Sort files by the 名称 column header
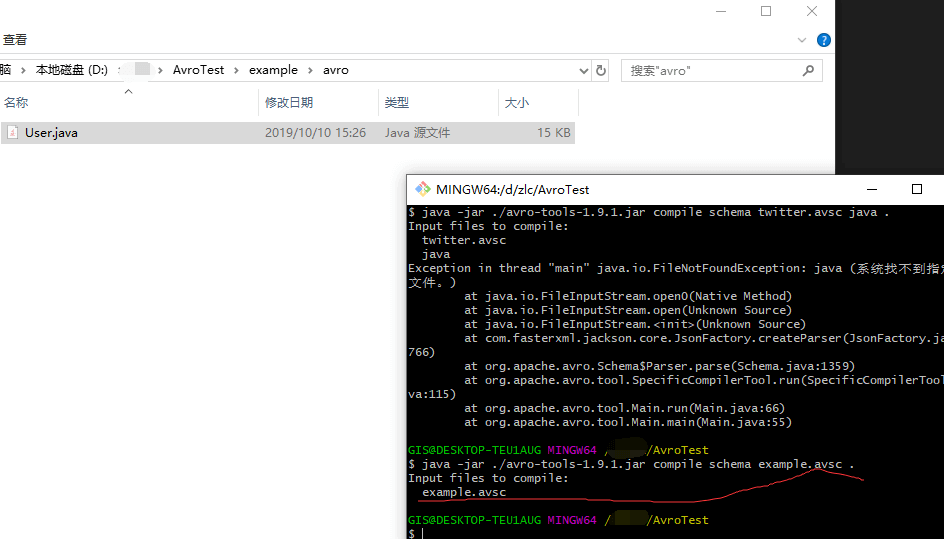 point(16,103)
